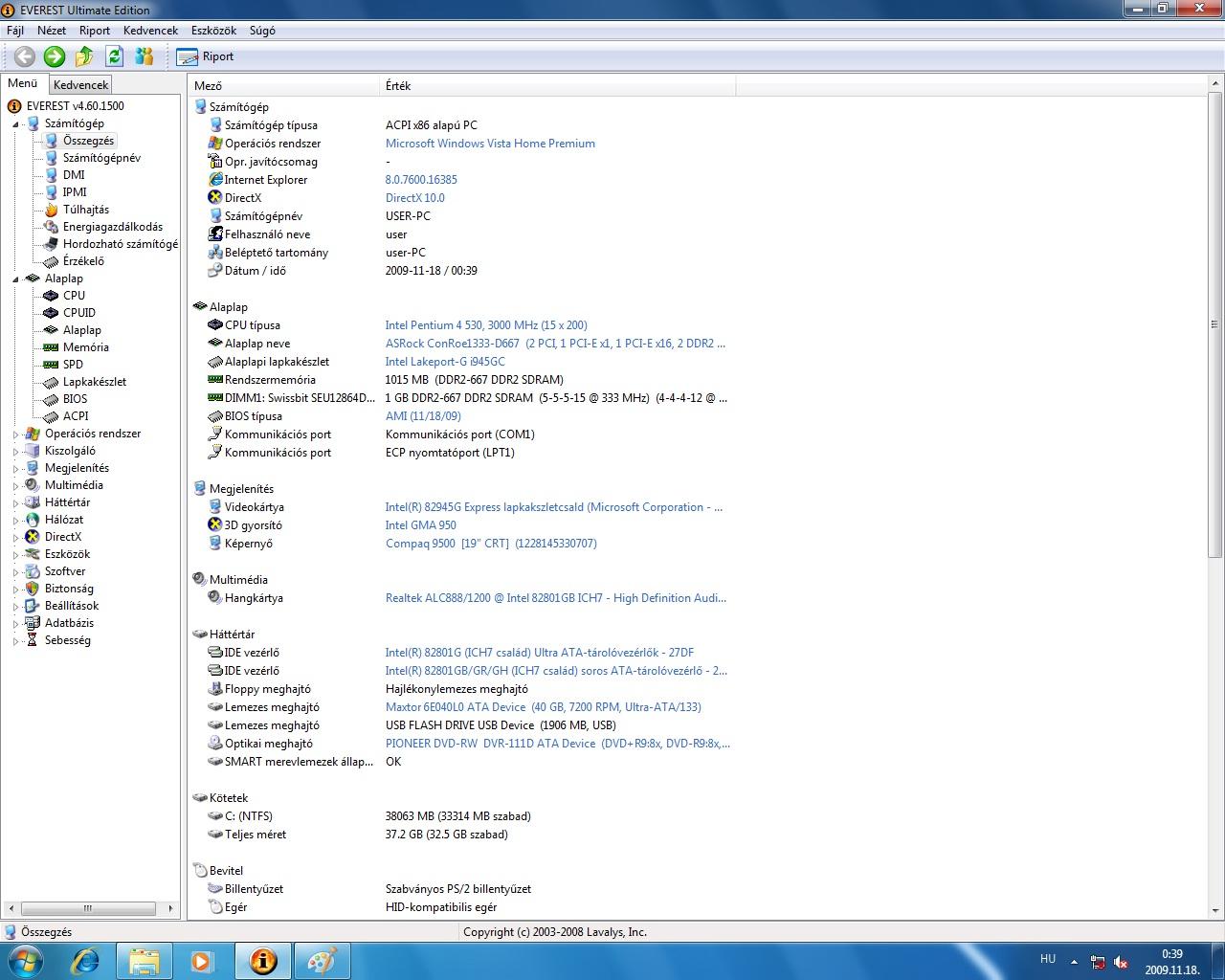Open the Intel GMA 950 link
Screen dimensions: 1225x980
click(x=420, y=525)
